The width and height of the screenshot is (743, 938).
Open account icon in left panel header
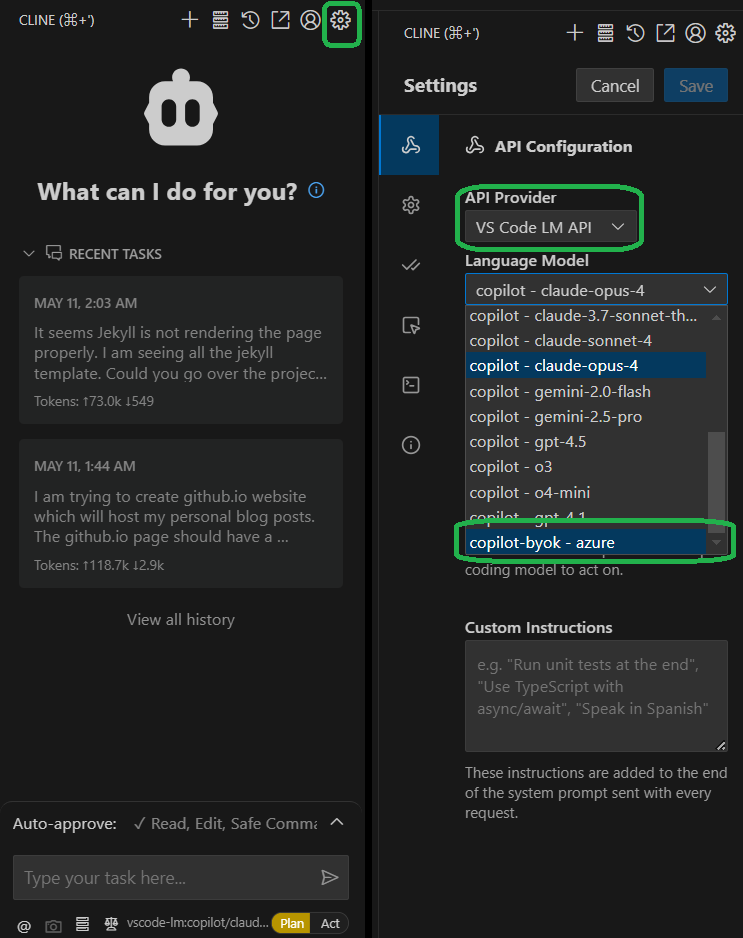tap(310, 20)
